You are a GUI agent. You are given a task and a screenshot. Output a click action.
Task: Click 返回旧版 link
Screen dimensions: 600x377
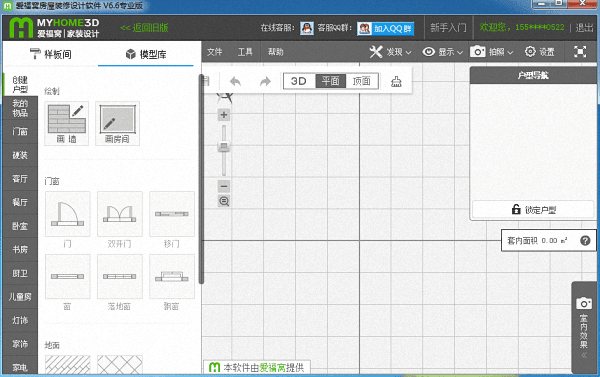144,28
